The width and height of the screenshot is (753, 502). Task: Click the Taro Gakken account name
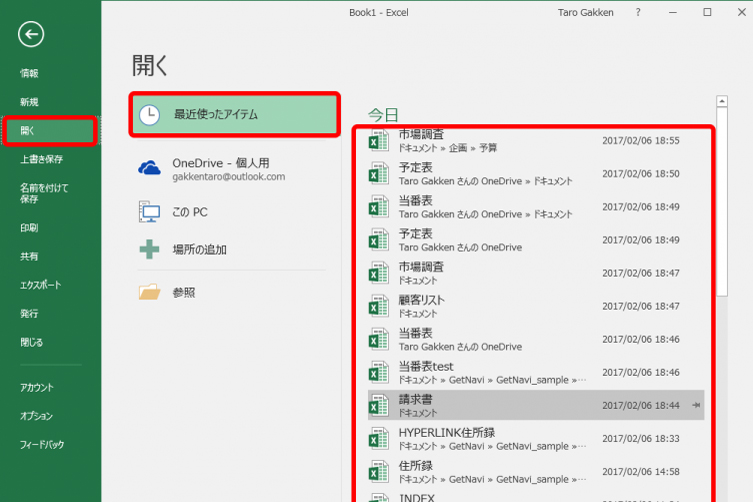585,12
